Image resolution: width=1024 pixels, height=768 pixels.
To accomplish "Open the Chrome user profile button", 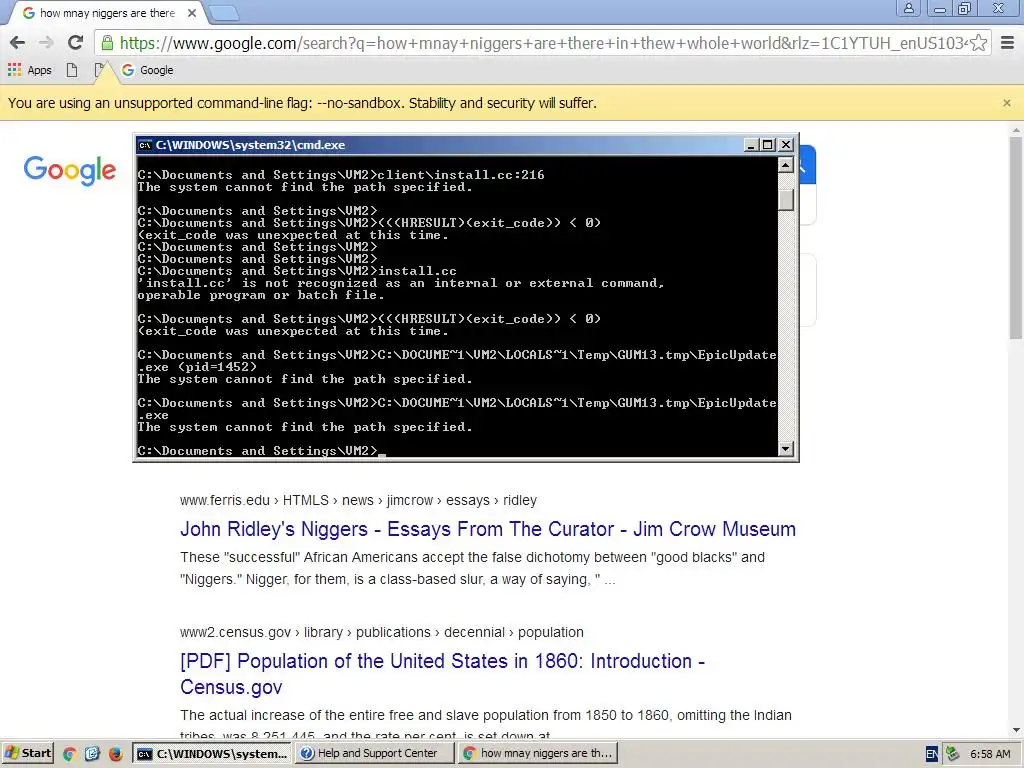I will [x=908, y=8].
